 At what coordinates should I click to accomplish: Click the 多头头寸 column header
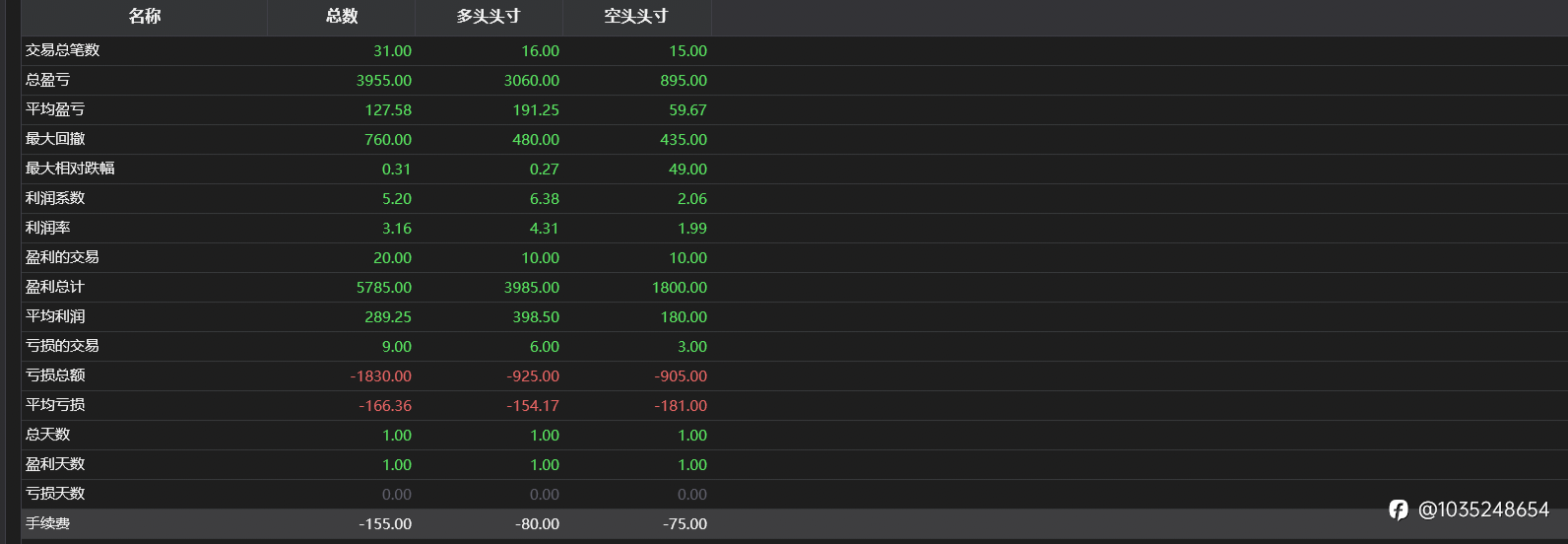489,16
